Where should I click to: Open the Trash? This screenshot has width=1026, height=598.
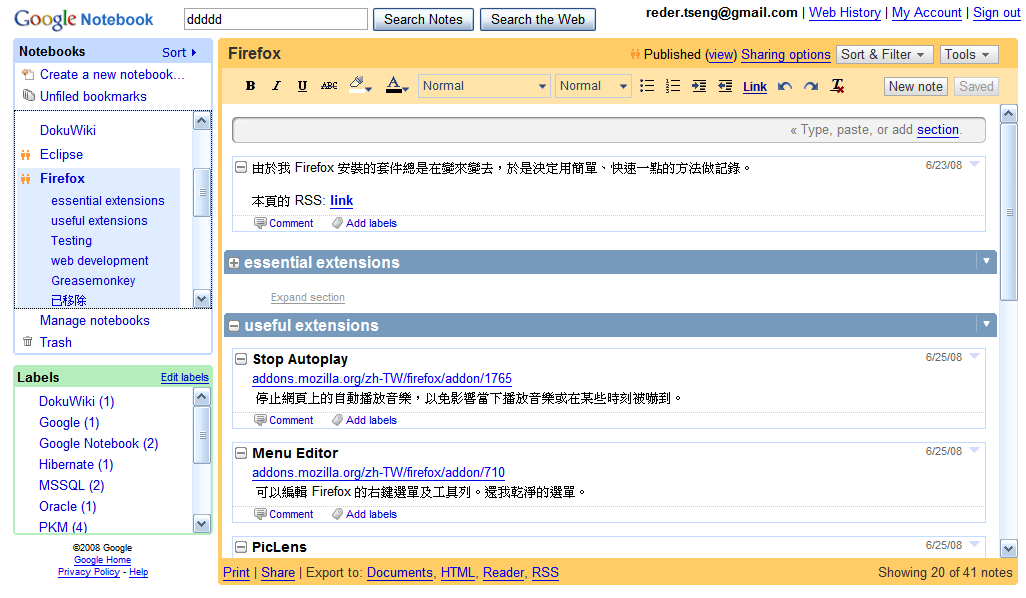(x=56, y=342)
